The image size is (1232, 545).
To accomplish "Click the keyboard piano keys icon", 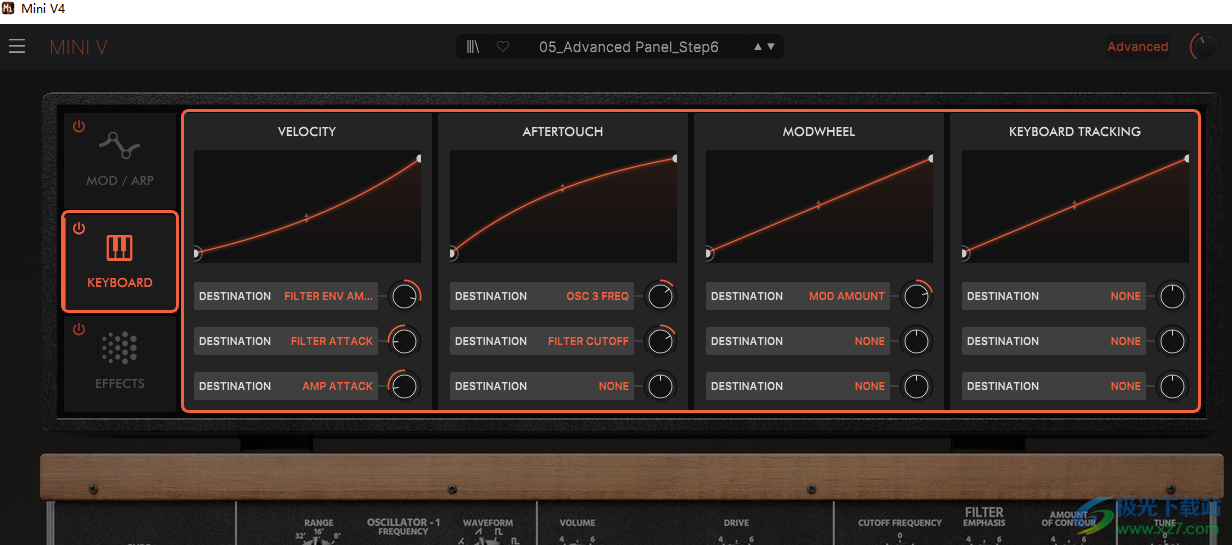I will [x=120, y=249].
